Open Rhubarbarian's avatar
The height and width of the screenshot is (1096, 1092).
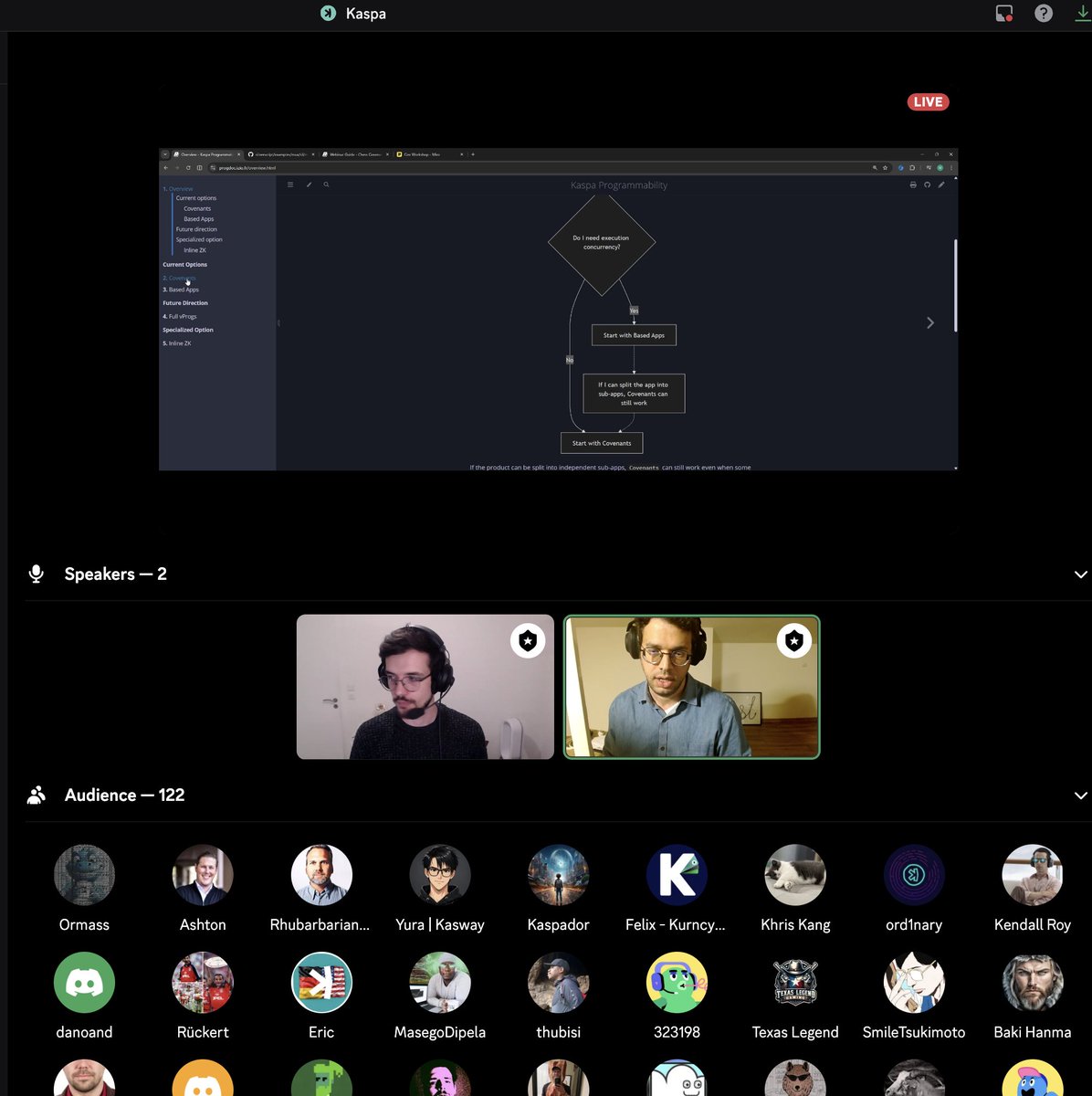click(x=321, y=875)
